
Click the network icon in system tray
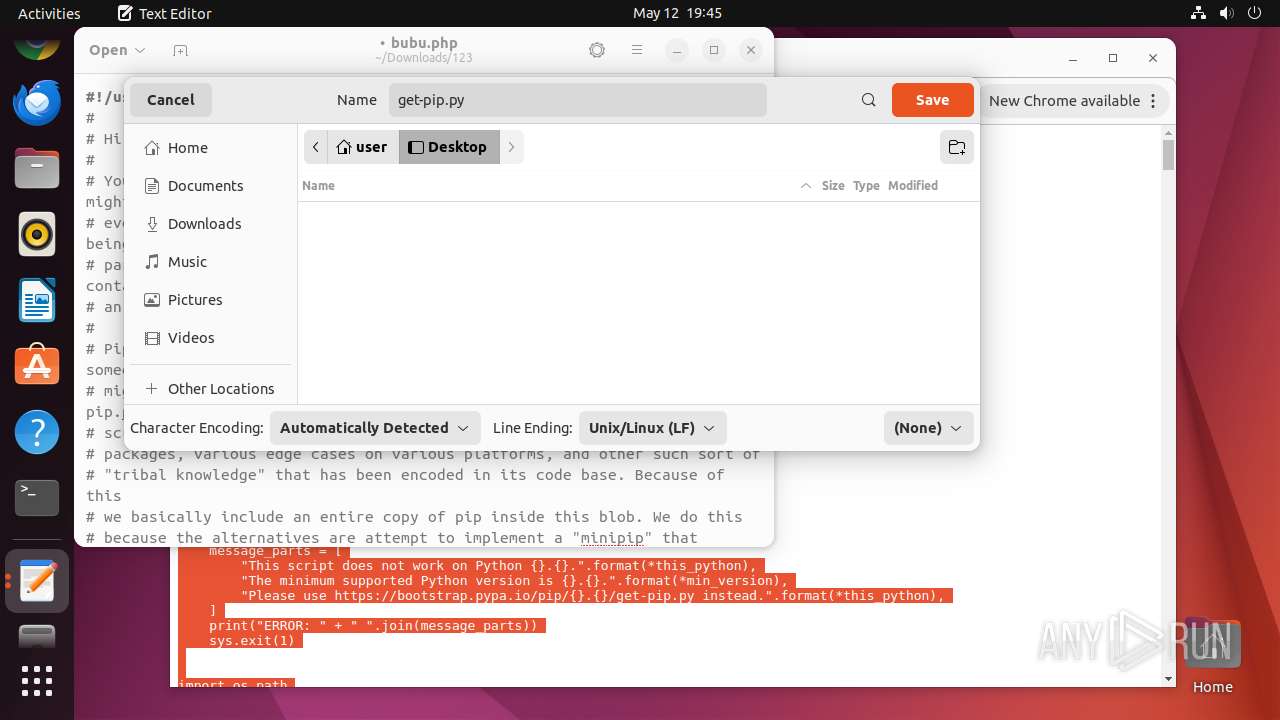1198,13
